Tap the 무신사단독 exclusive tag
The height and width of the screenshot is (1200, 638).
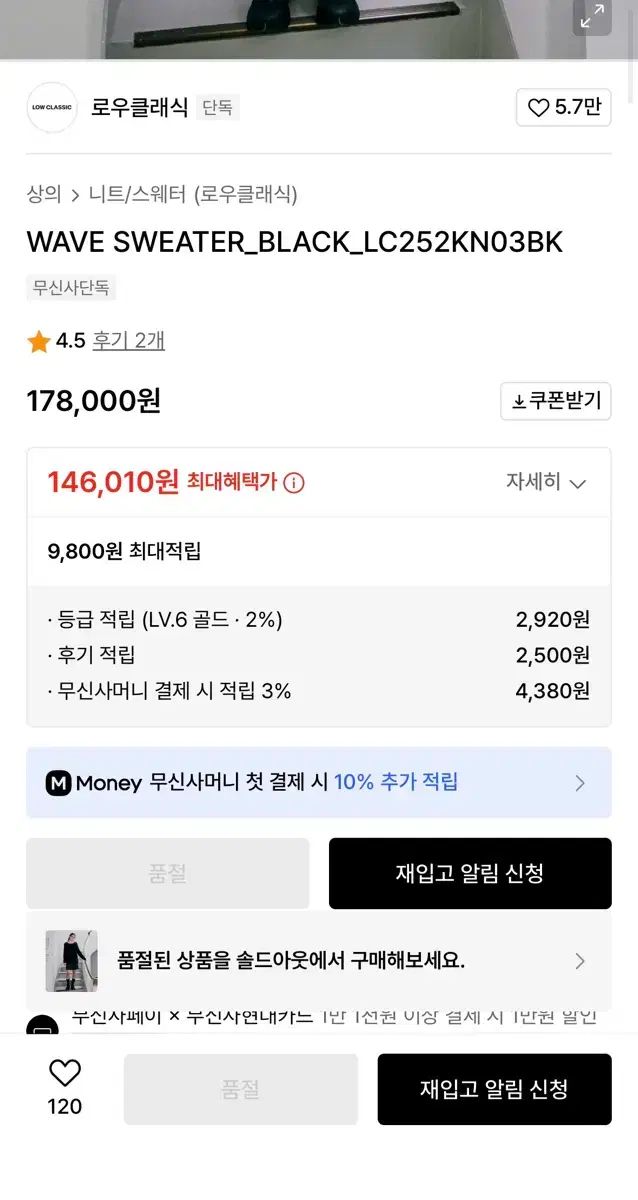pos(71,288)
